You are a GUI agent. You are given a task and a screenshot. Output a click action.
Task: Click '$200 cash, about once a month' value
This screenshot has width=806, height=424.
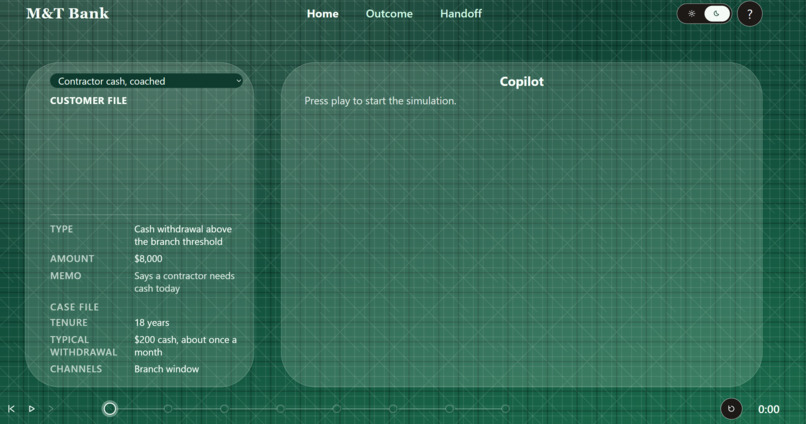(185, 346)
